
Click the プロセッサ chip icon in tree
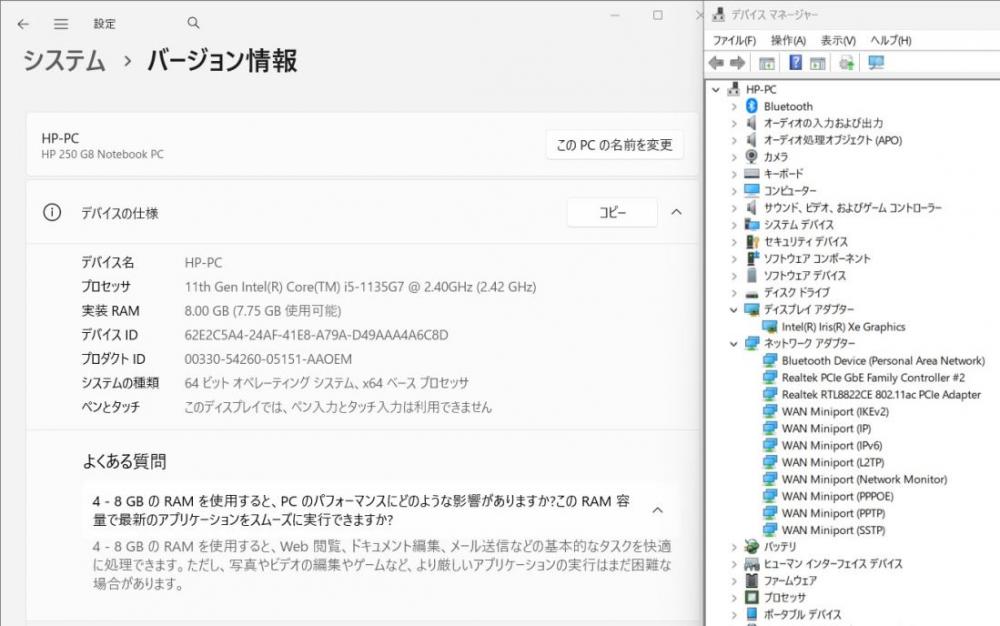pyautogui.click(x=752, y=597)
